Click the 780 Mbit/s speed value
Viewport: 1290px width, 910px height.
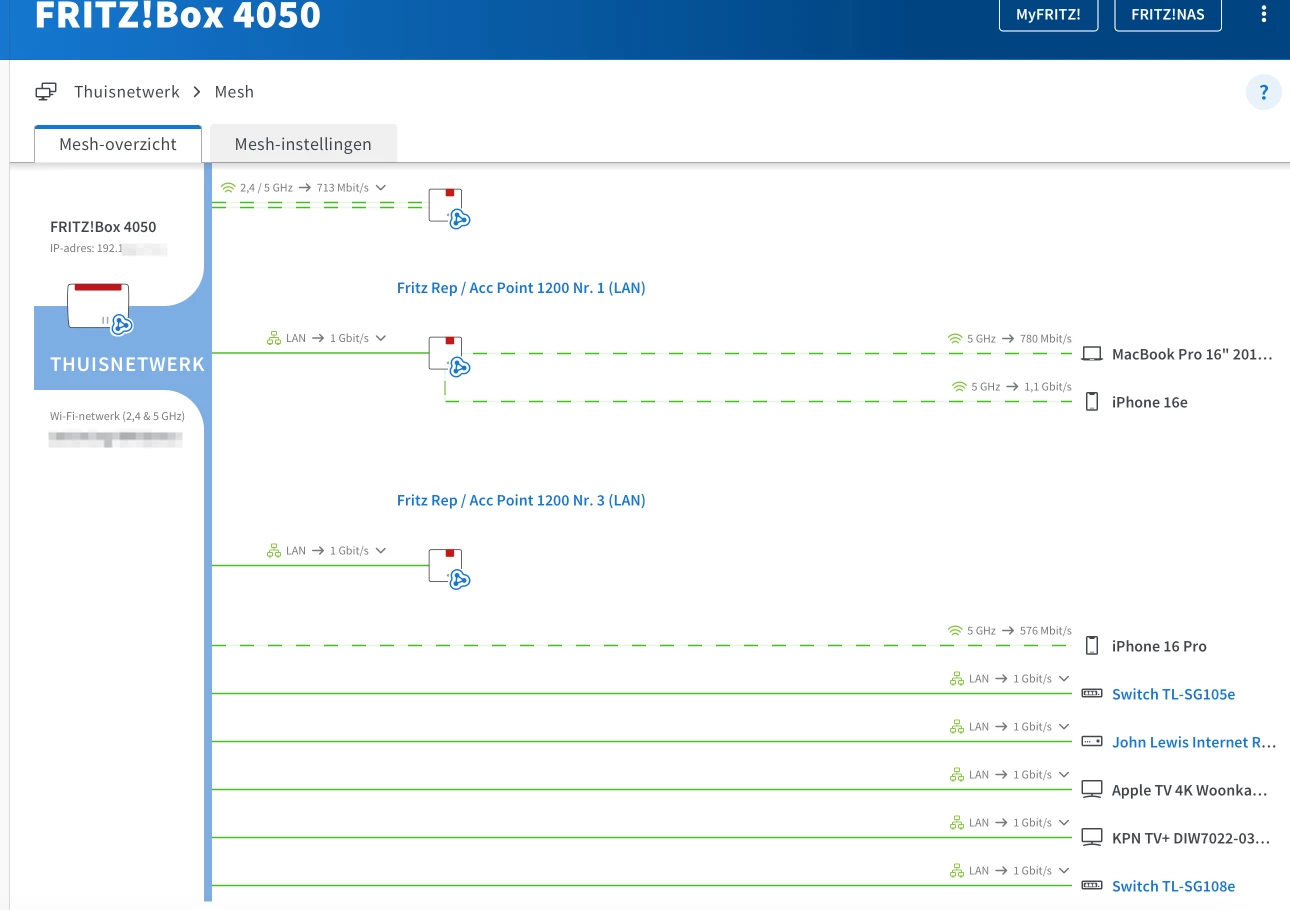1046,339
